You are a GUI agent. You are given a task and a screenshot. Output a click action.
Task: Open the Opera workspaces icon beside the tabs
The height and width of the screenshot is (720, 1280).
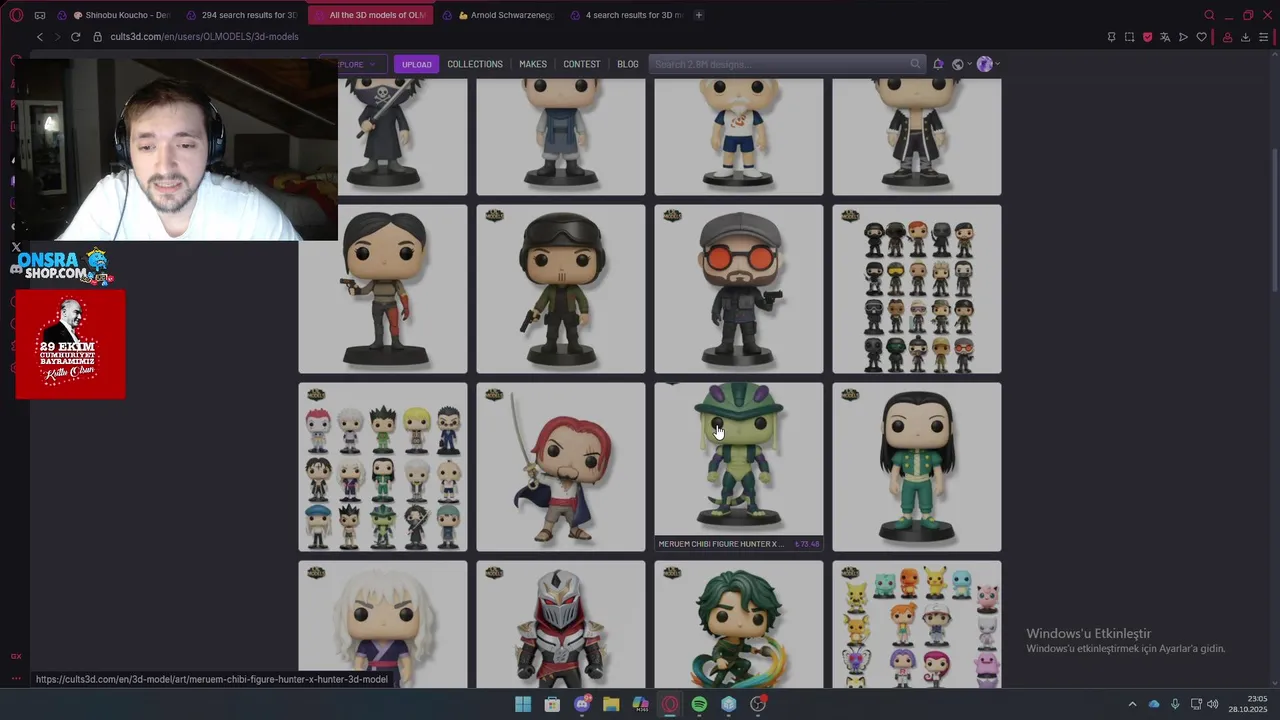point(40,15)
